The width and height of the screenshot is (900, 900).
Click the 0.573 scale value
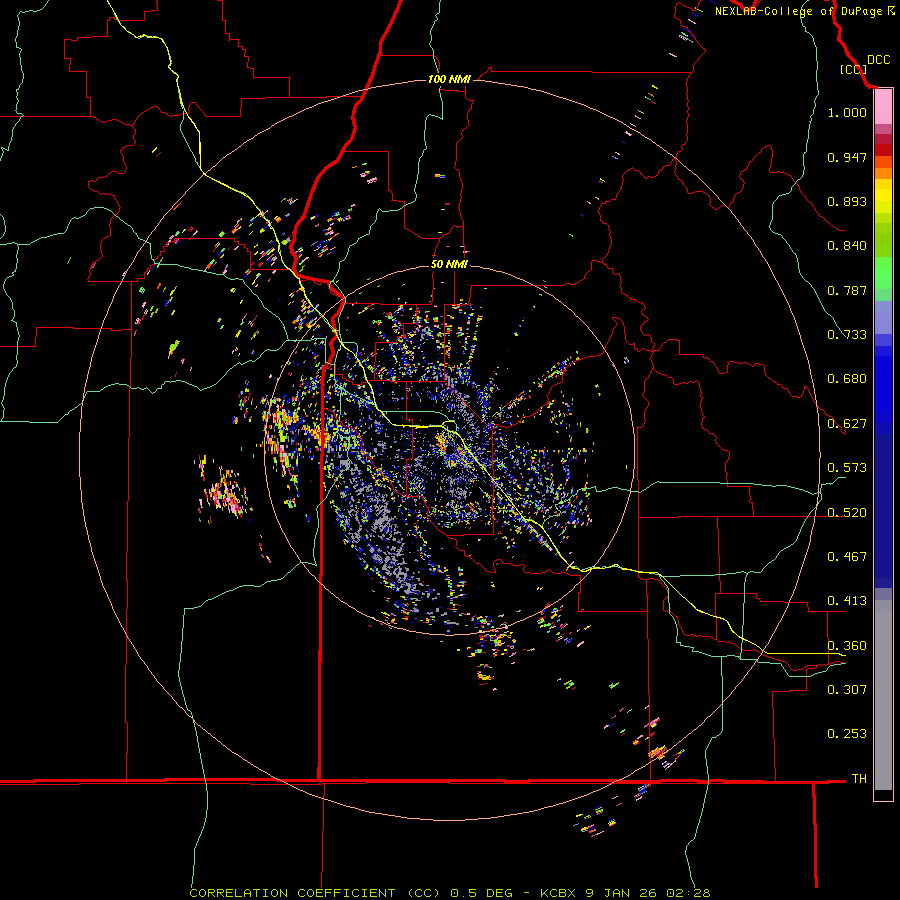(x=847, y=468)
